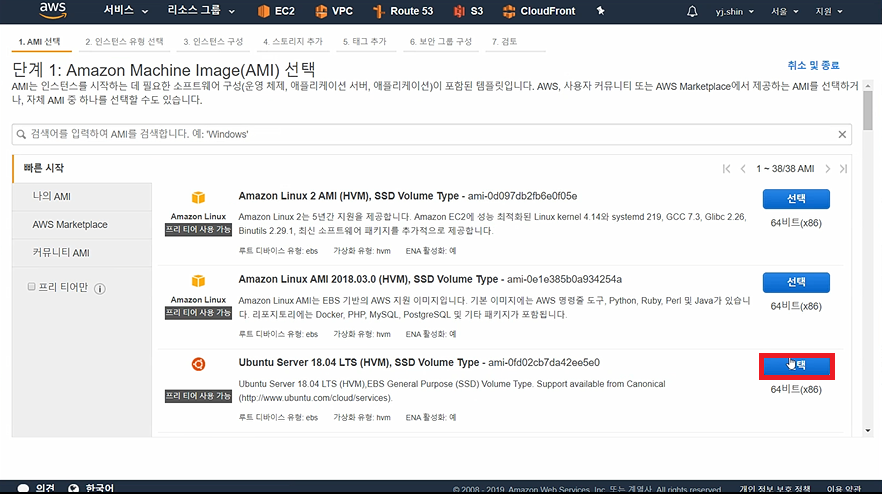Click the 취소 및 종료 link
Viewport: 882px width, 494px height.
[x=813, y=65]
